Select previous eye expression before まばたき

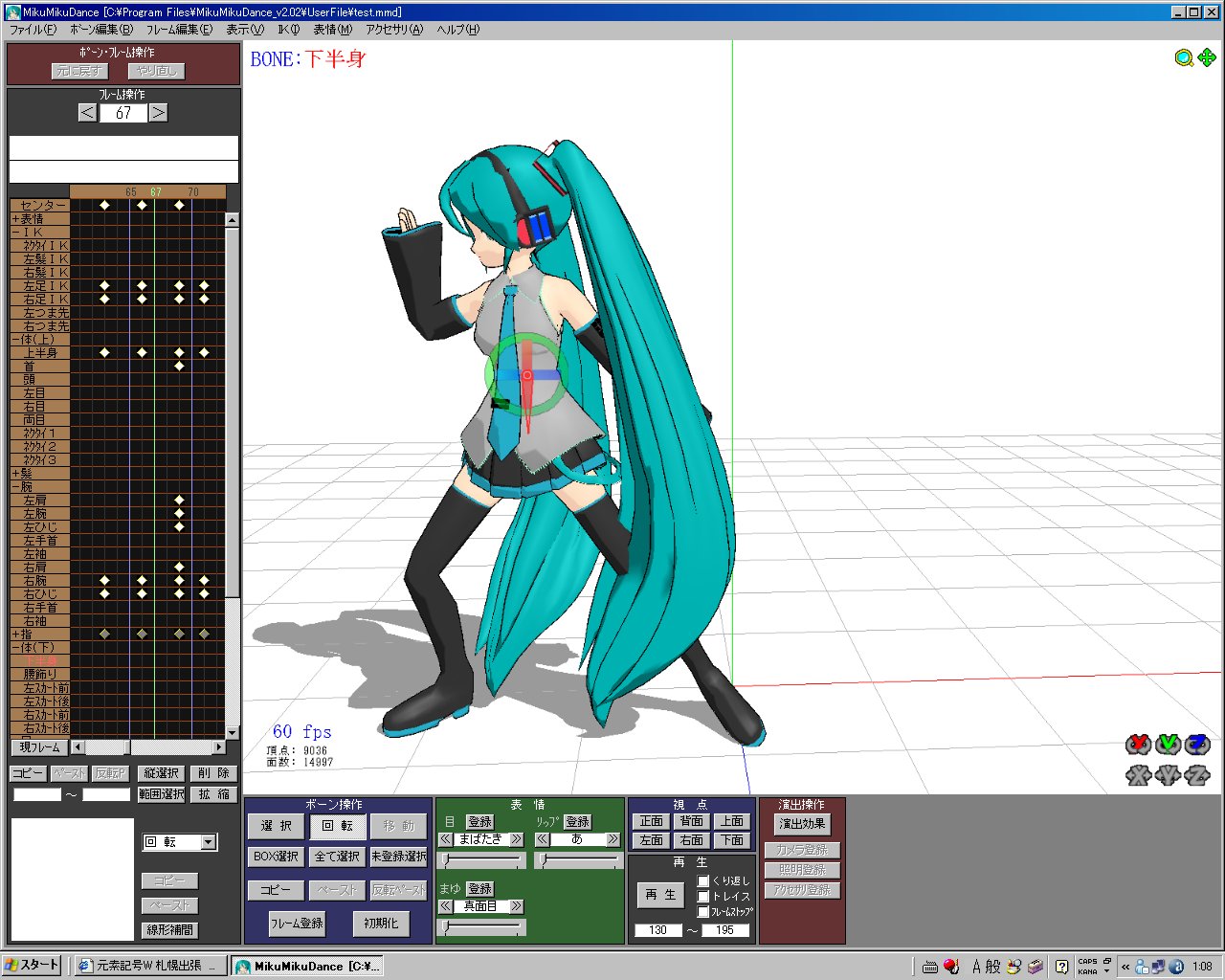446,839
